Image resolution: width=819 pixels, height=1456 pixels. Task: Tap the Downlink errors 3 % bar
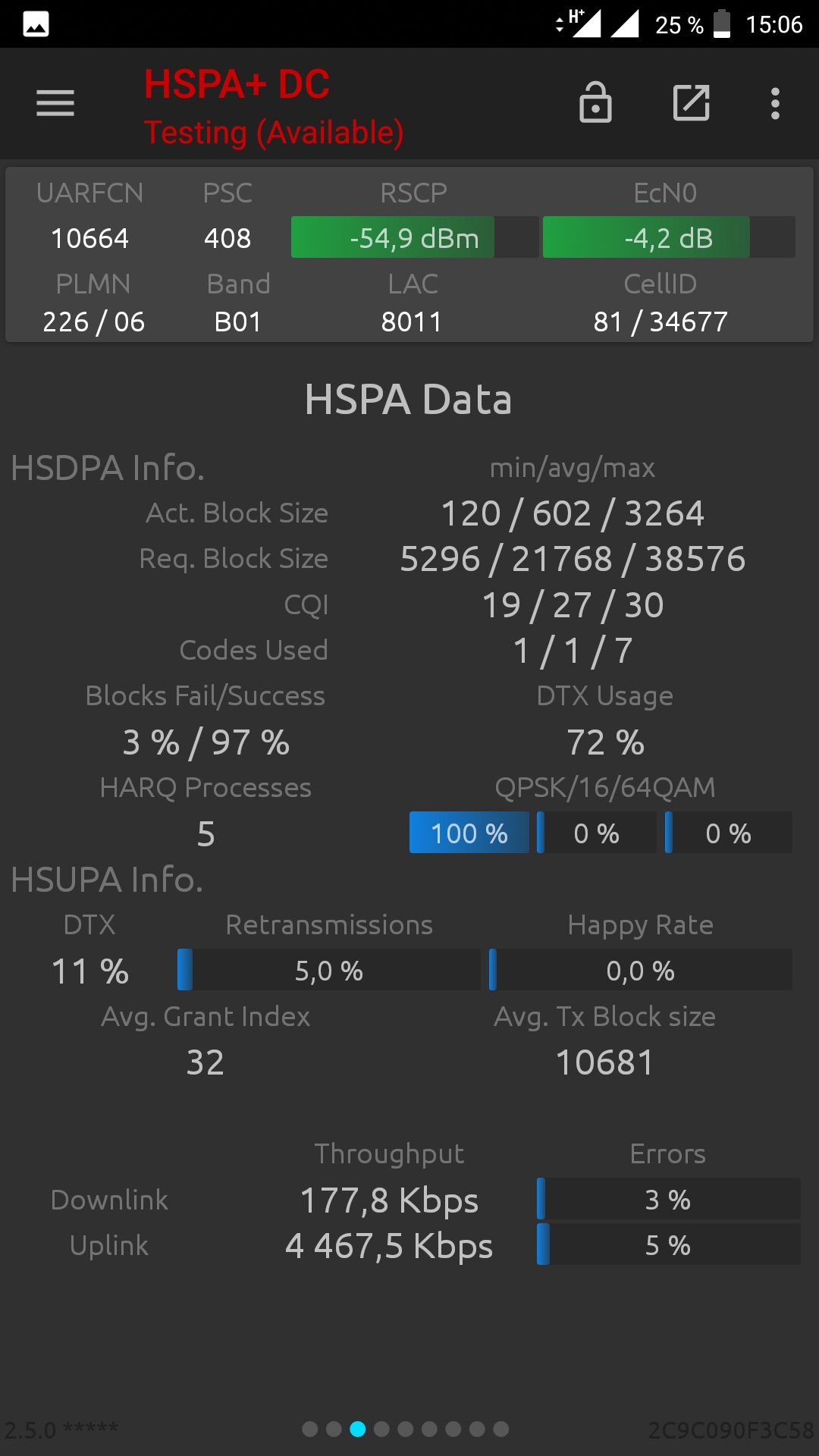[668, 1199]
